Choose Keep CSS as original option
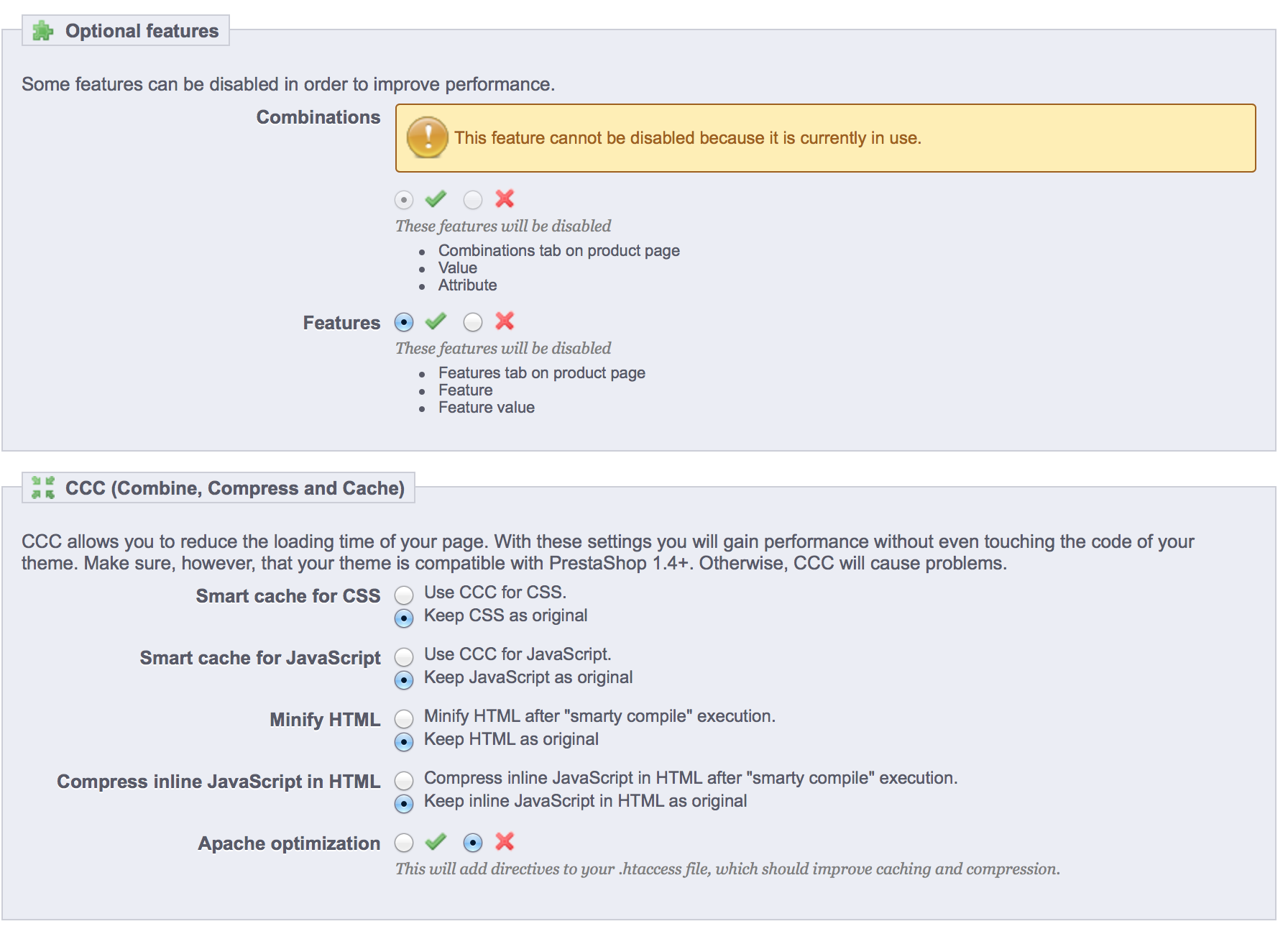 click(404, 618)
